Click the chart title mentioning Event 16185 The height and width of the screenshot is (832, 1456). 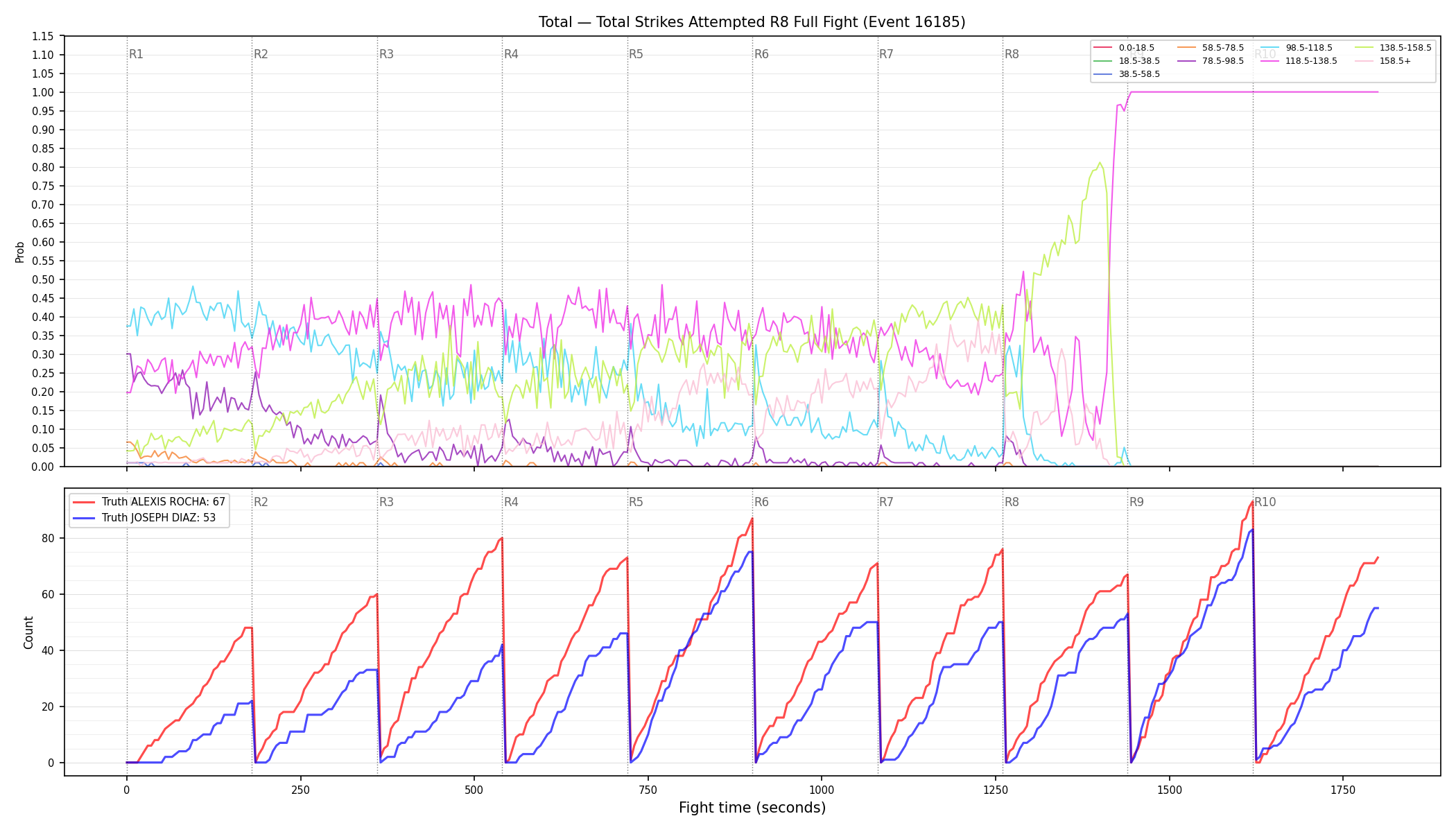point(752,22)
